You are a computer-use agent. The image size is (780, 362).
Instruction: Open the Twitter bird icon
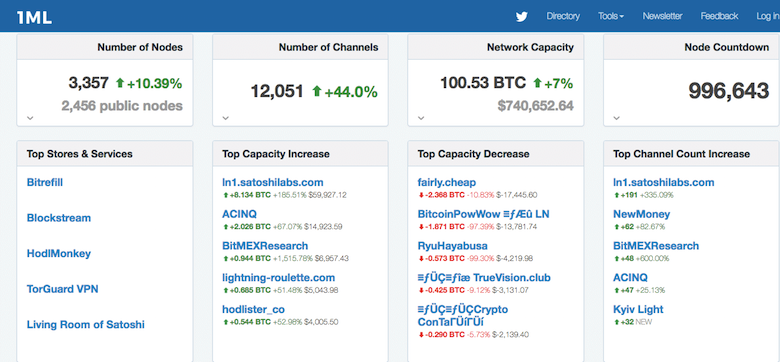(x=521, y=16)
